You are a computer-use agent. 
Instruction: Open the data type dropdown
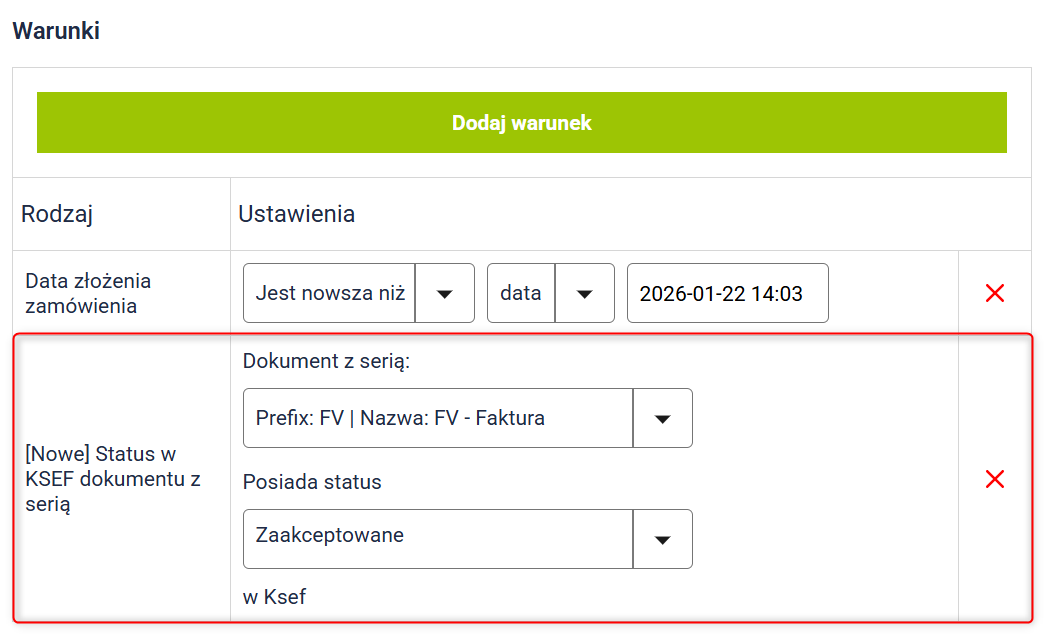tap(521, 293)
